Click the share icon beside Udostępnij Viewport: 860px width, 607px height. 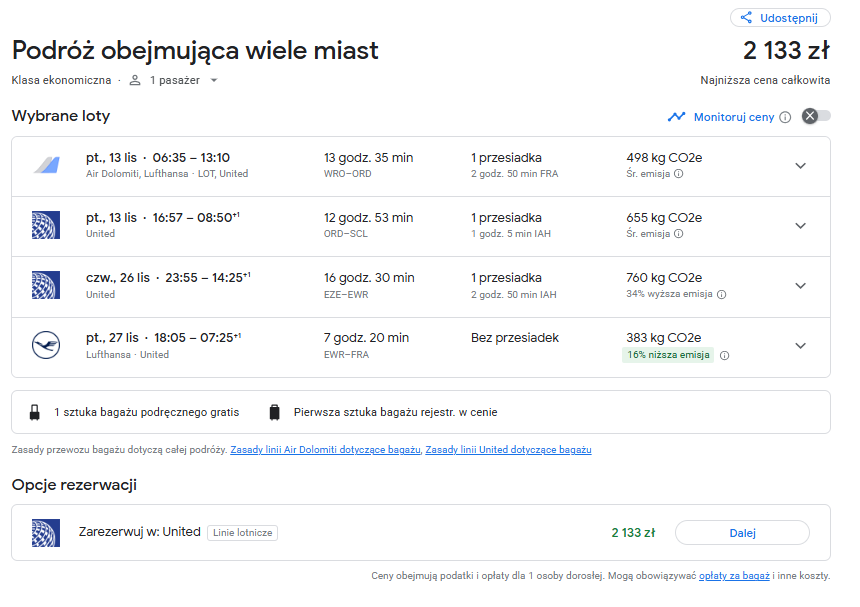(x=746, y=18)
